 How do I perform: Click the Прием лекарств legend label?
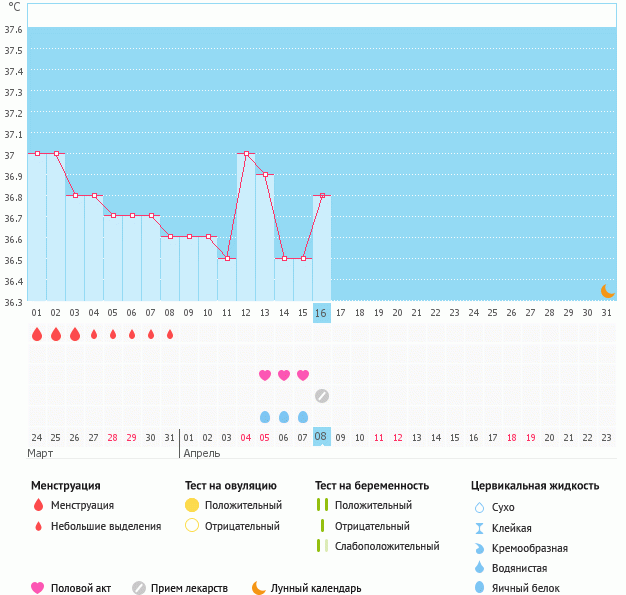pos(189,588)
